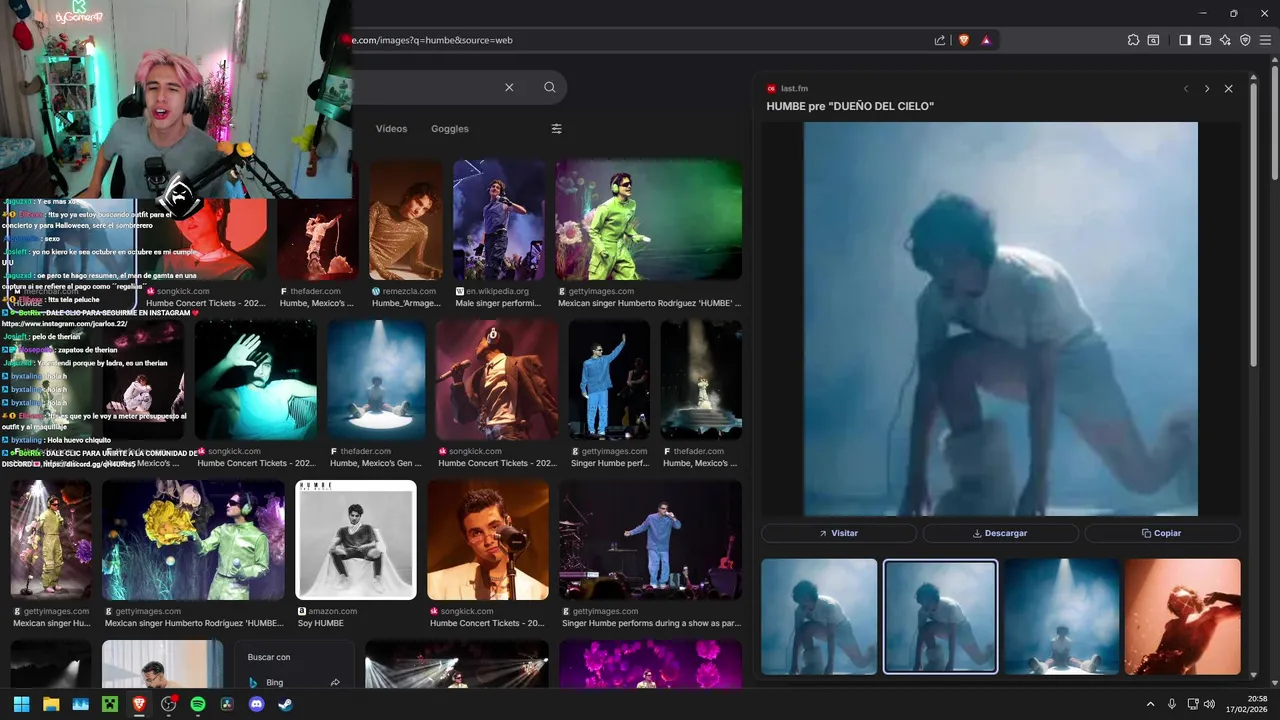Screen dimensions: 1280x720
Task: Open the clock showing 20:58
Action: pos(1249,704)
